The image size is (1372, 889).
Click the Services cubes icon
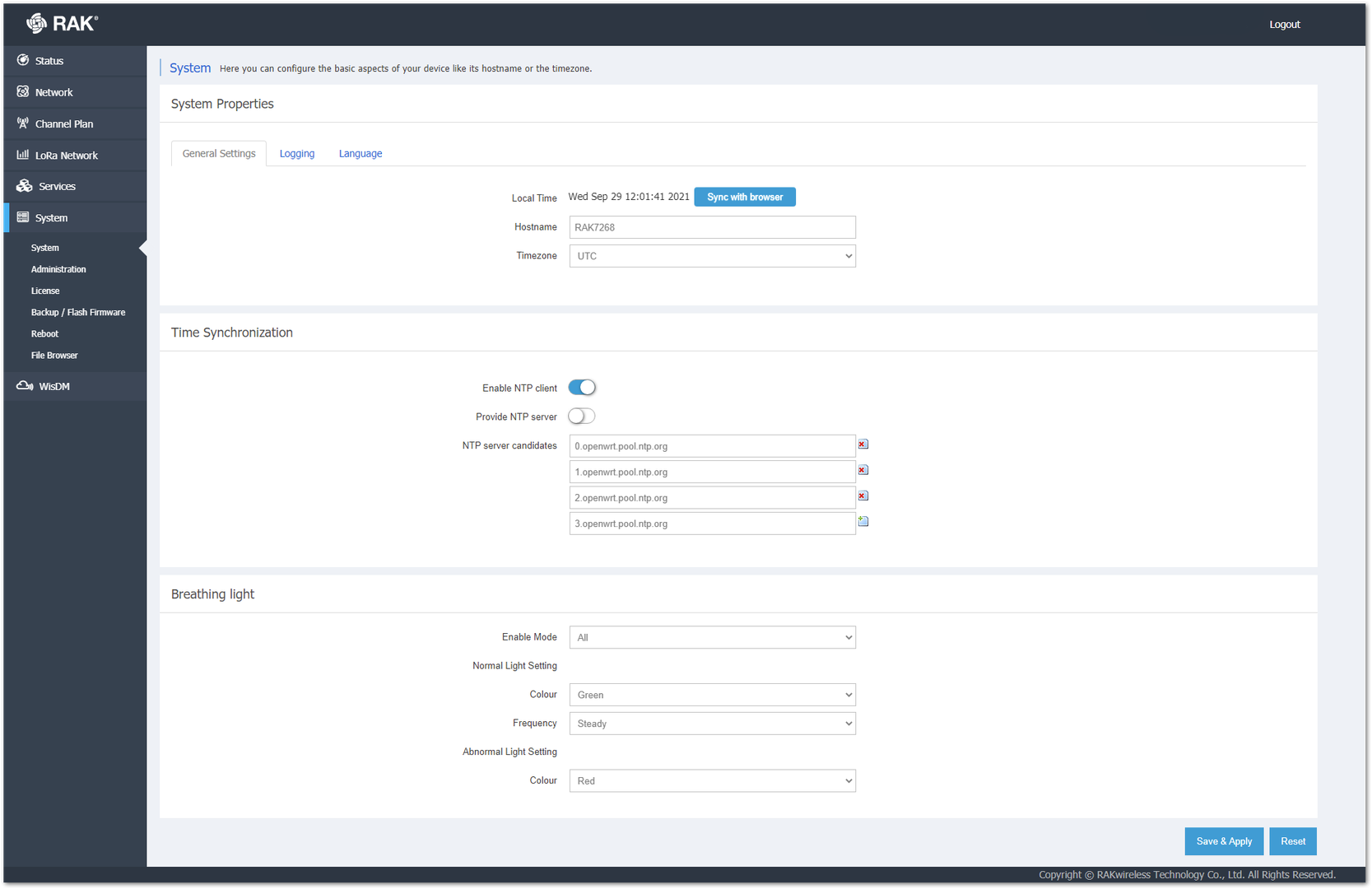pyautogui.click(x=25, y=185)
